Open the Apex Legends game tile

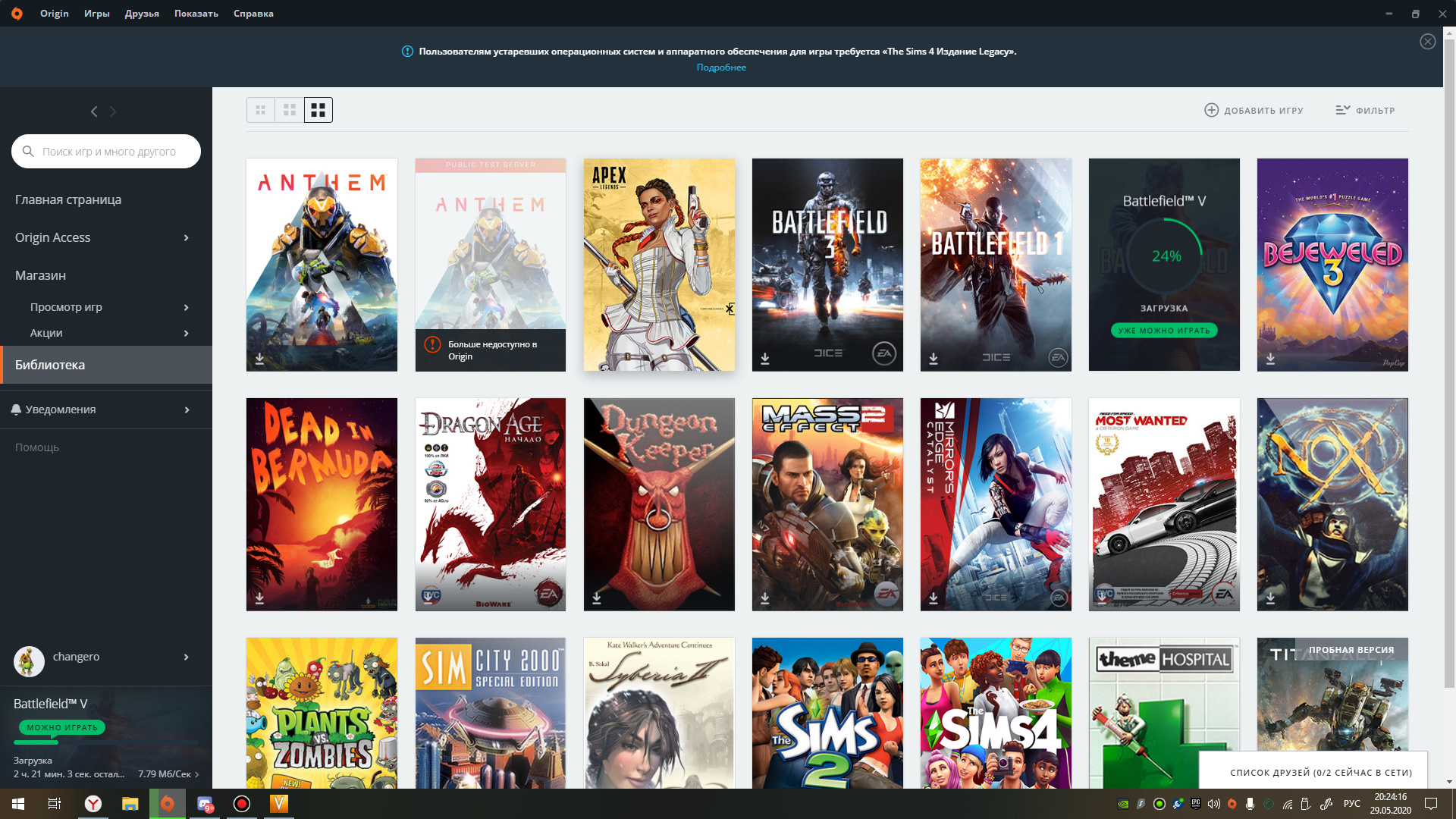coord(659,265)
